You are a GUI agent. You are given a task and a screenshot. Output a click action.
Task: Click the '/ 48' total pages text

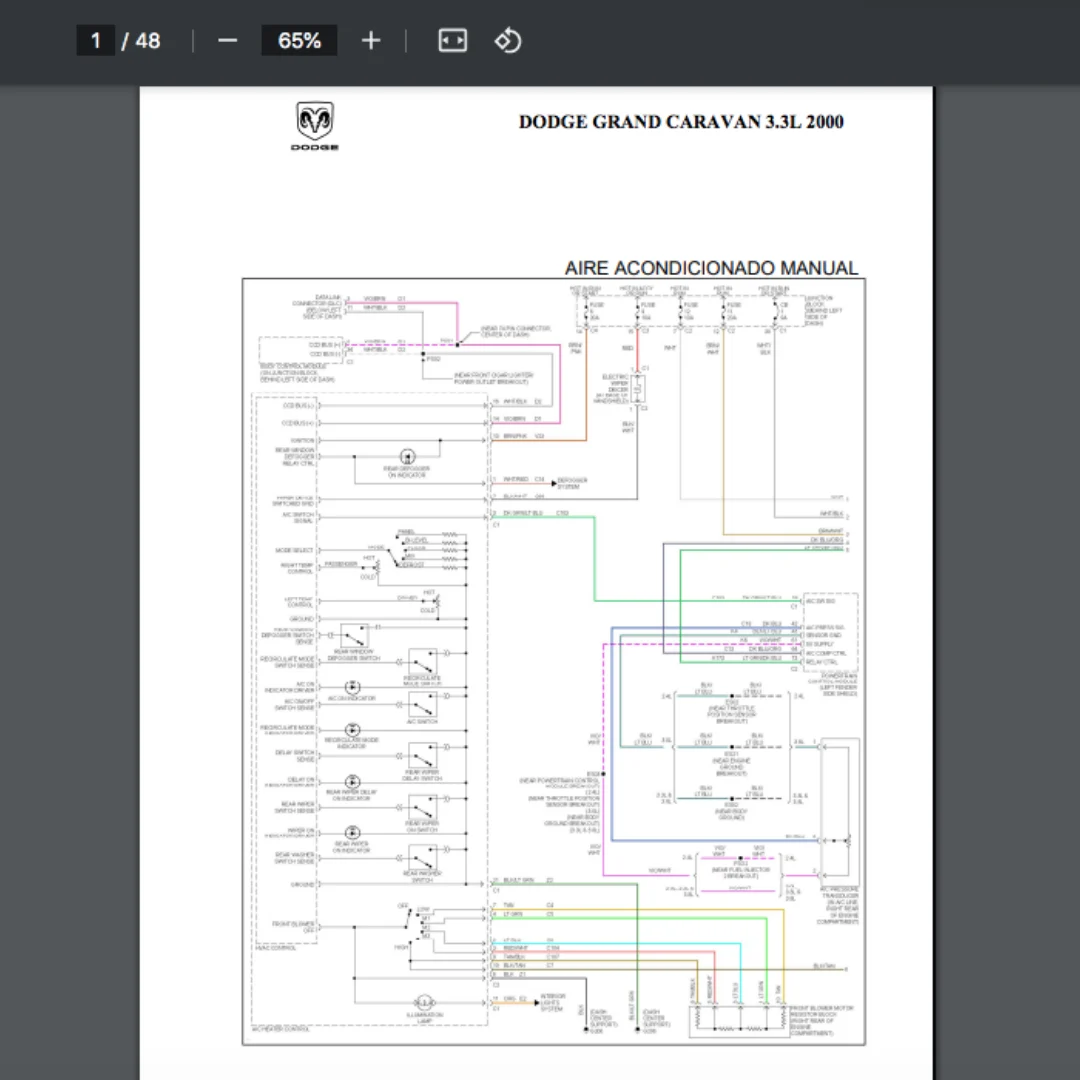click(141, 41)
